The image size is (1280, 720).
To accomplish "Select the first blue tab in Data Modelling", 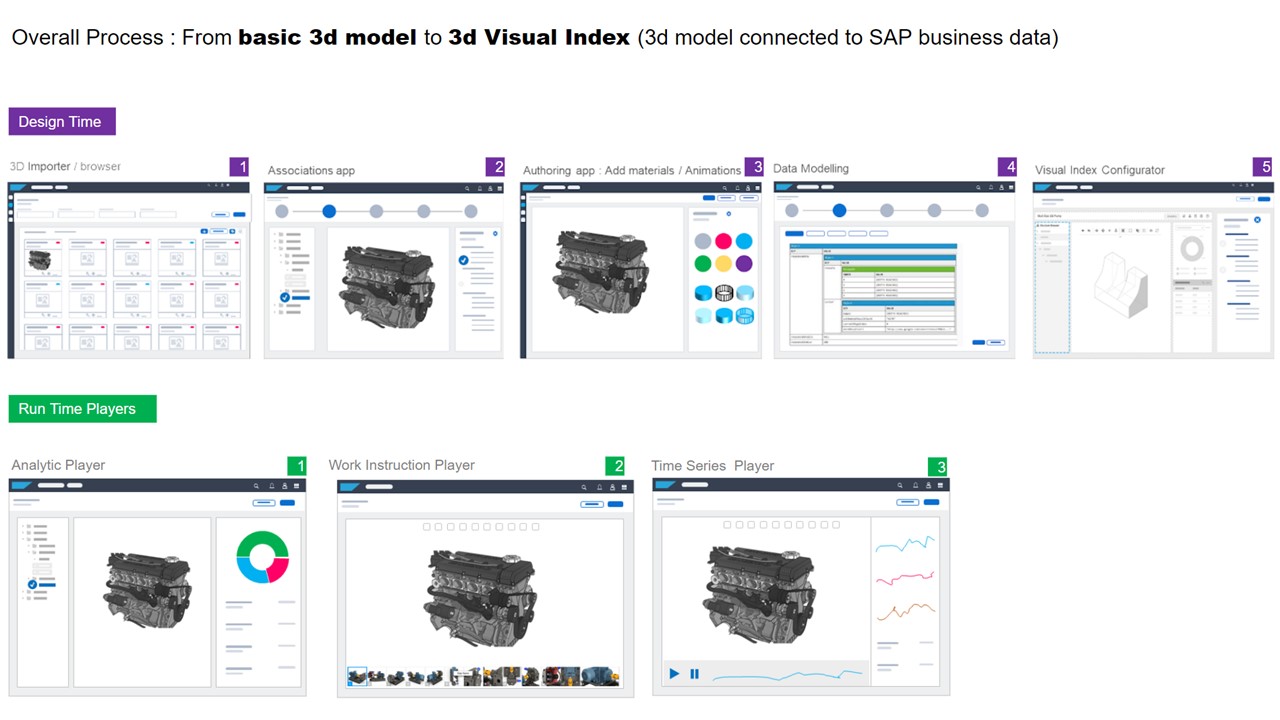I will tap(793, 233).
